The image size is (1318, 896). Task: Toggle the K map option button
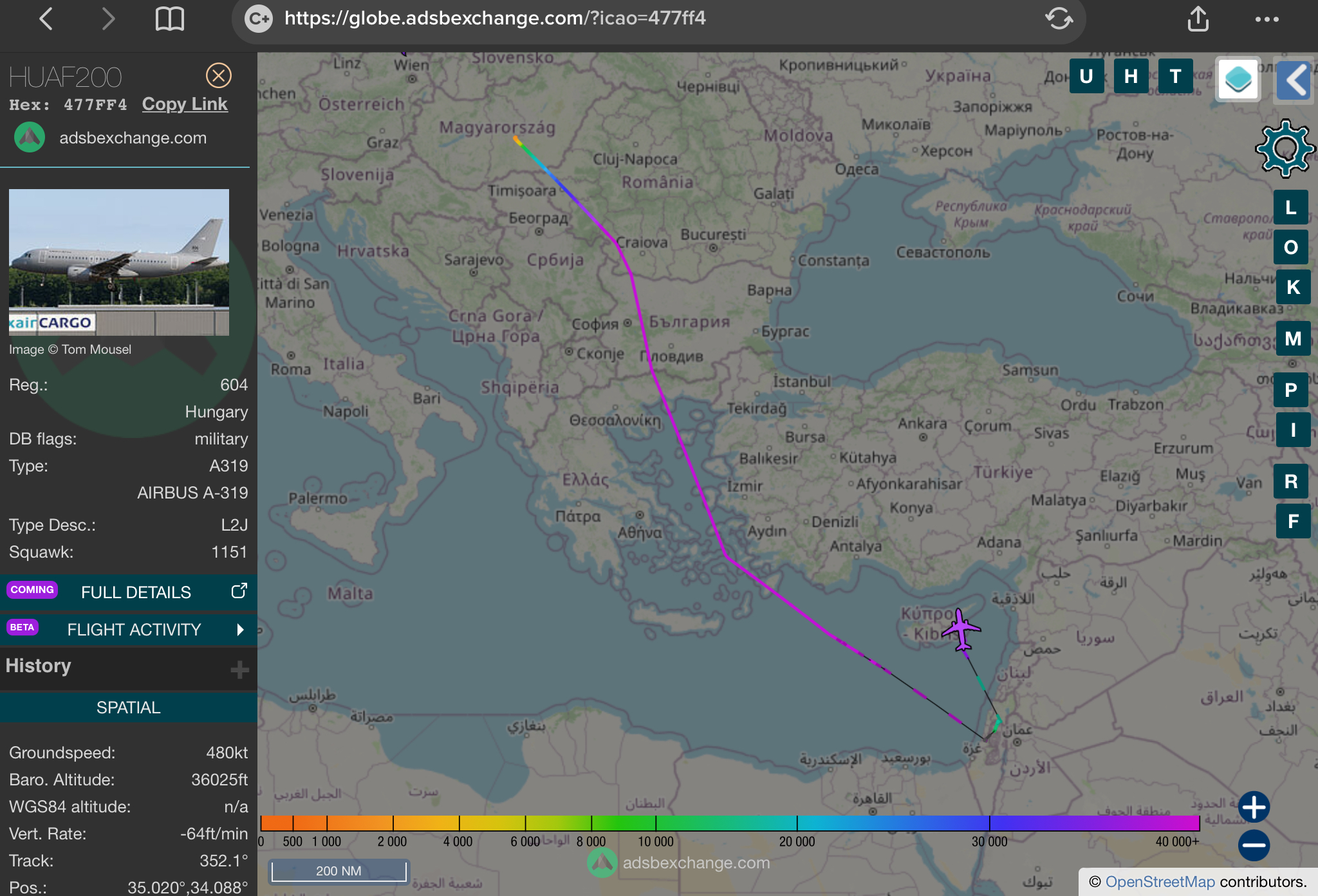click(1293, 287)
